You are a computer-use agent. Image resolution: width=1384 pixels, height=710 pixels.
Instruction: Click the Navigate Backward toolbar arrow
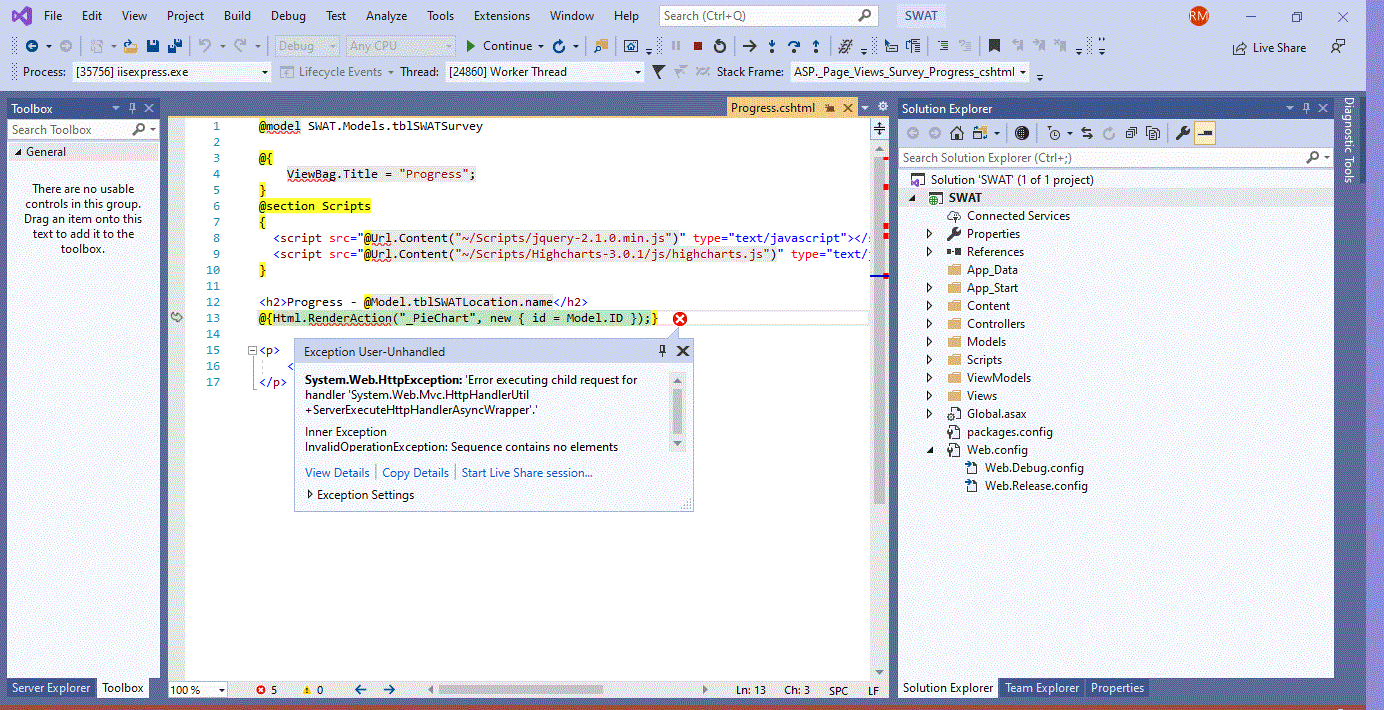(x=32, y=46)
